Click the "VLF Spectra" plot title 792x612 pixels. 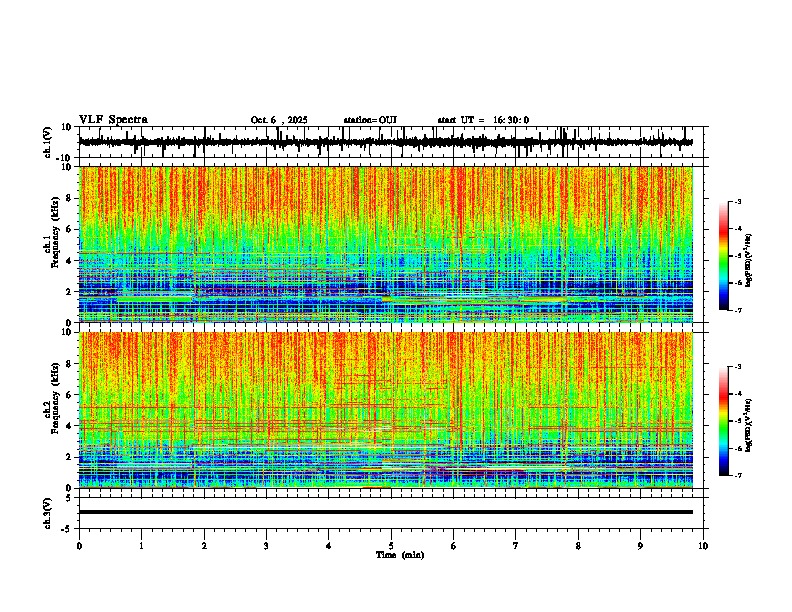point(113,120)
